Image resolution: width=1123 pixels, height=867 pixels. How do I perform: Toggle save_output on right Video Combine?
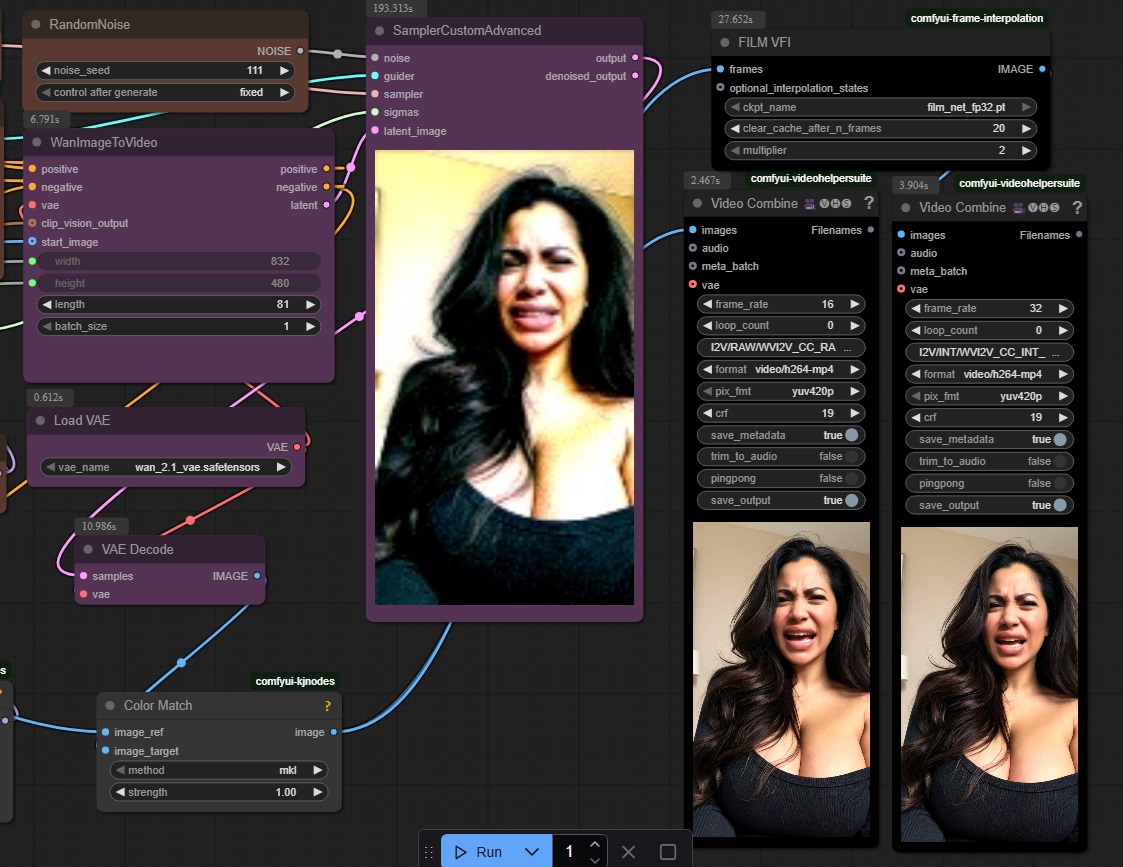989,505
